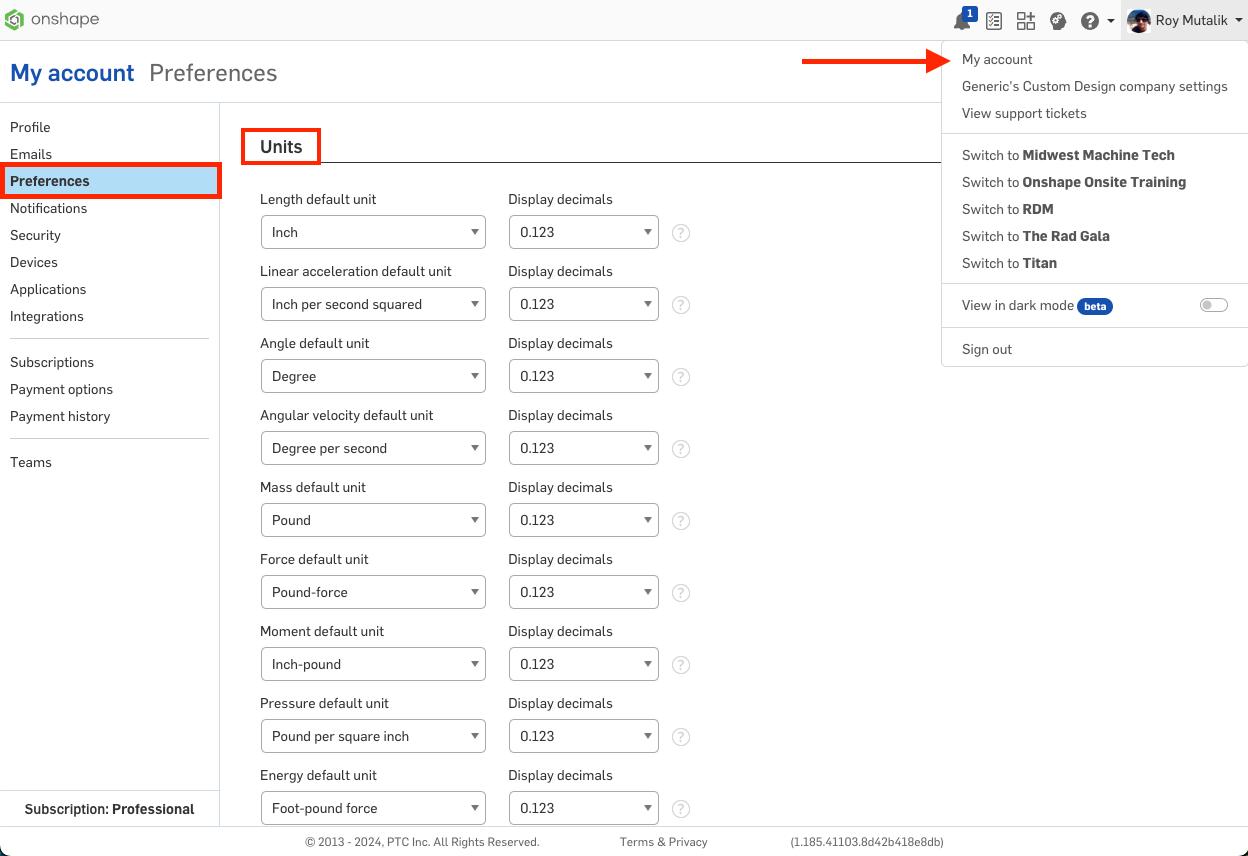Expand the Angle default unit dropdown
Screen dimensions: 1248x856
pyautogui.click(x=372, y=376)
